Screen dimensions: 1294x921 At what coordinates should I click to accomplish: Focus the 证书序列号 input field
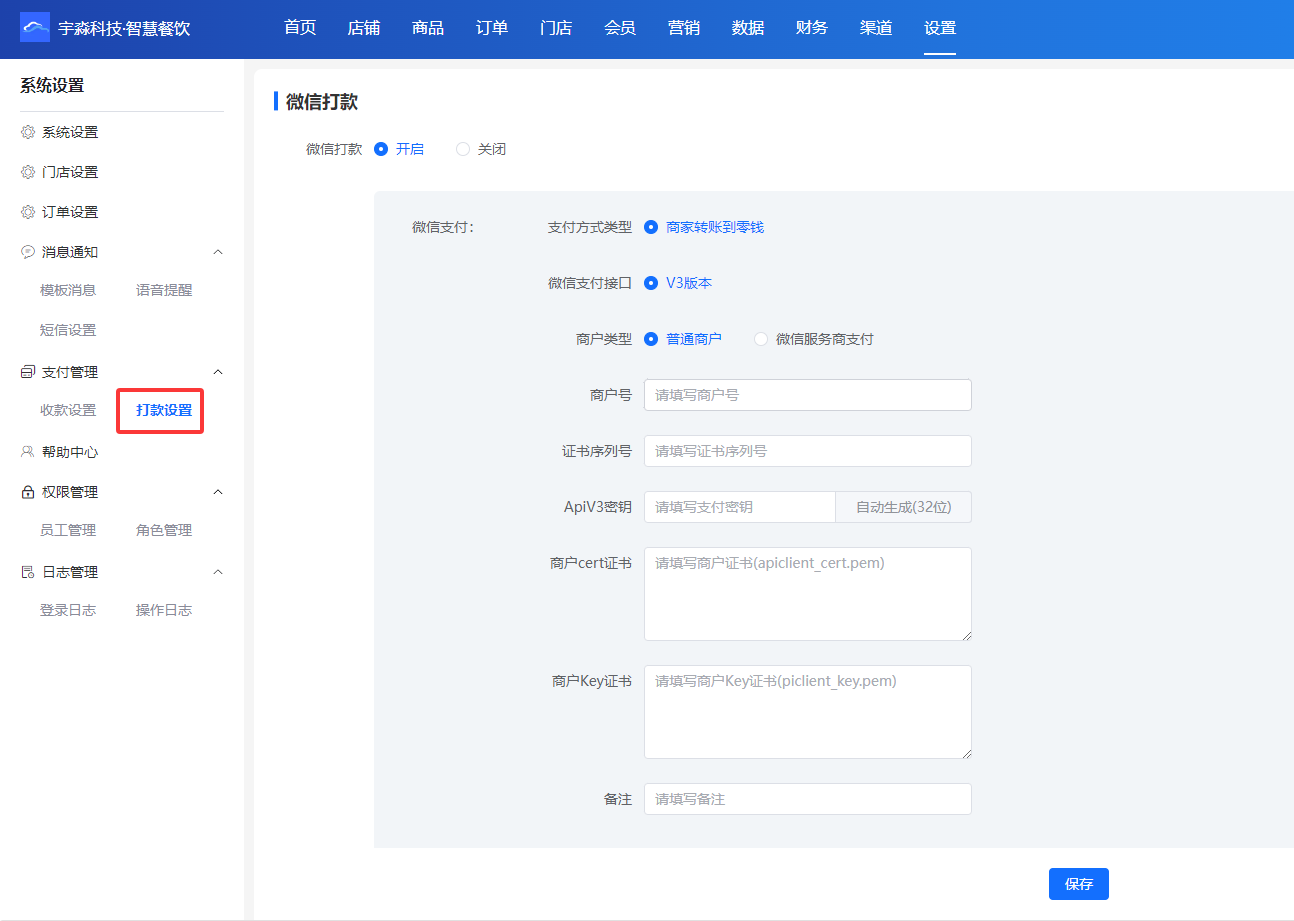coord(808,451)
